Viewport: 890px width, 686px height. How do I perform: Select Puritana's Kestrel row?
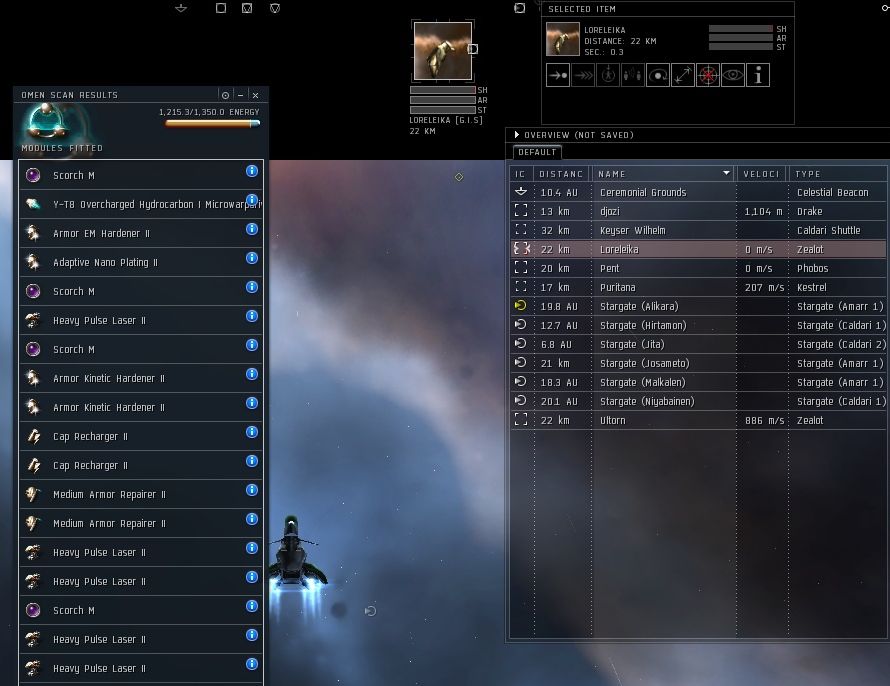[x=699, y=287]
